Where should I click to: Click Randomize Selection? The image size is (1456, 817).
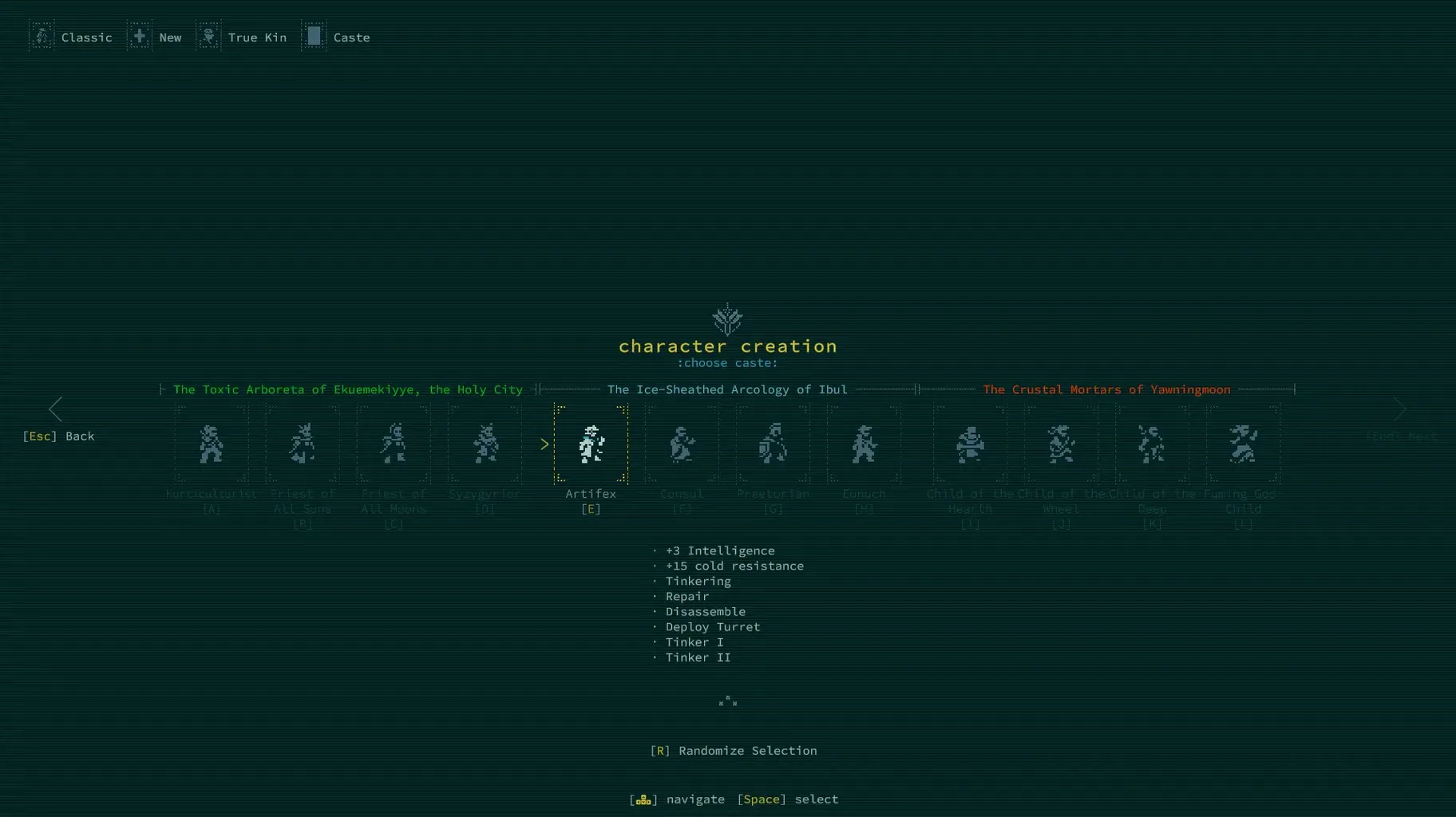pos(734,751)
